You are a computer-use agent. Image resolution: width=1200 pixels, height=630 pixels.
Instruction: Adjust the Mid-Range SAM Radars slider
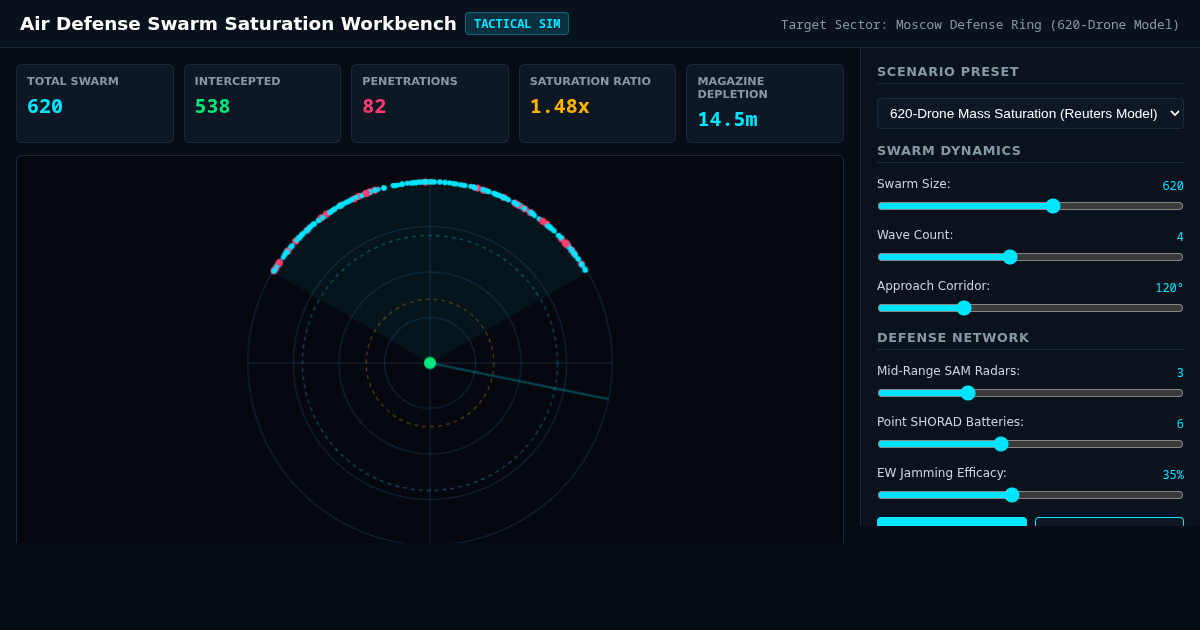click(x=1030, y=393)
